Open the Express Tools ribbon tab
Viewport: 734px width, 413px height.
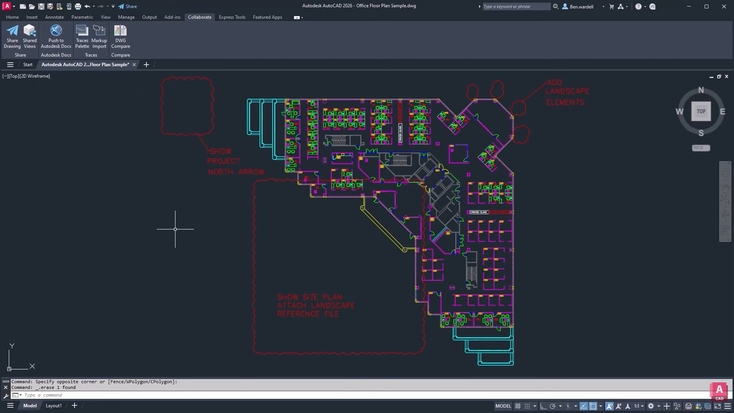click(232, 17)
